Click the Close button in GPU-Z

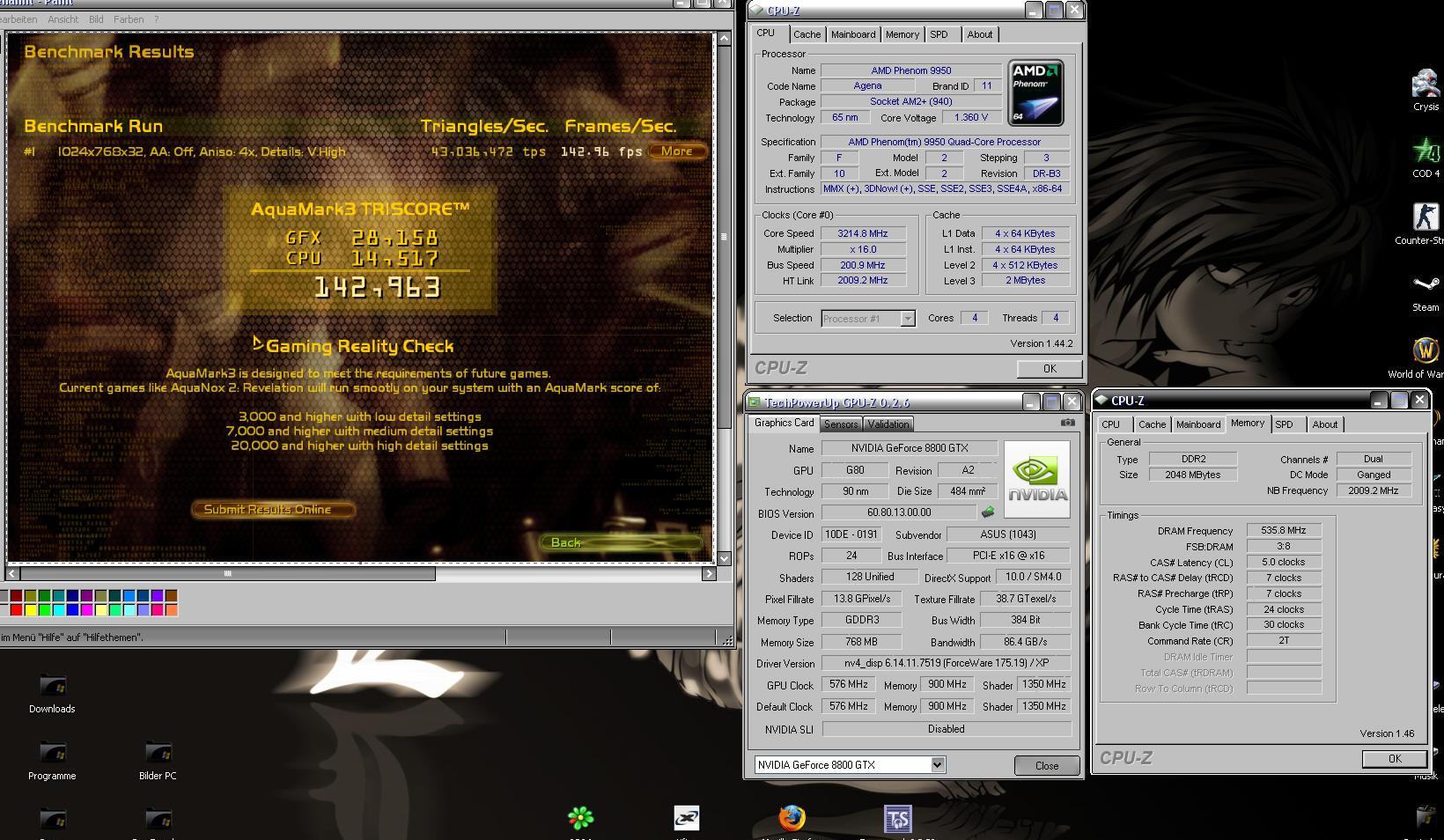tap(1046, 765)
